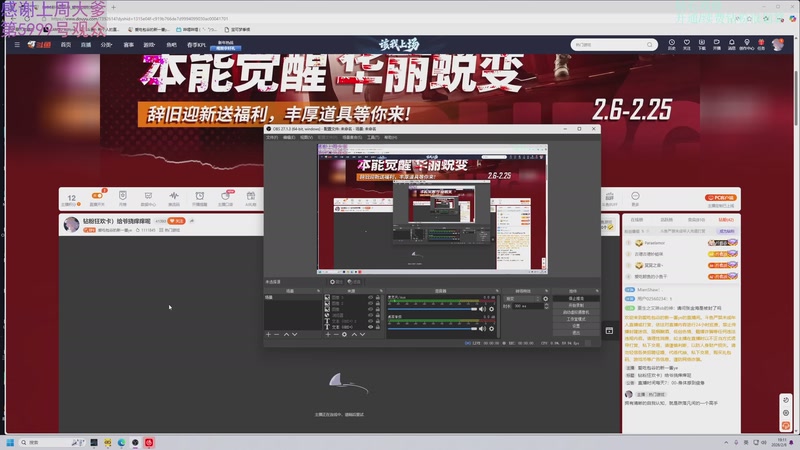Toggle visibility eye of last 文本 source
Viewport: 800px width, 450px height.
[370, 327]
